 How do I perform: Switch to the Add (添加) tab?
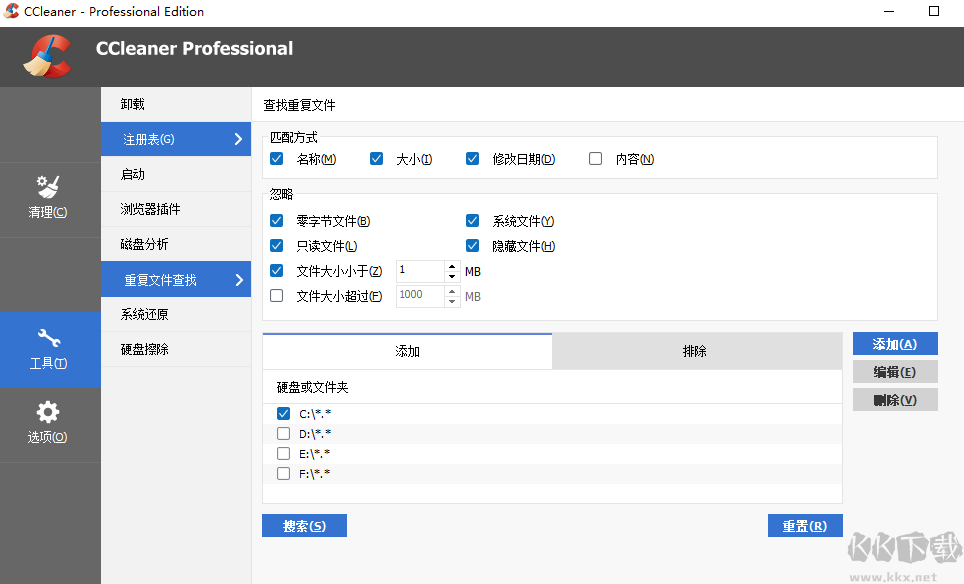(406, 351)
